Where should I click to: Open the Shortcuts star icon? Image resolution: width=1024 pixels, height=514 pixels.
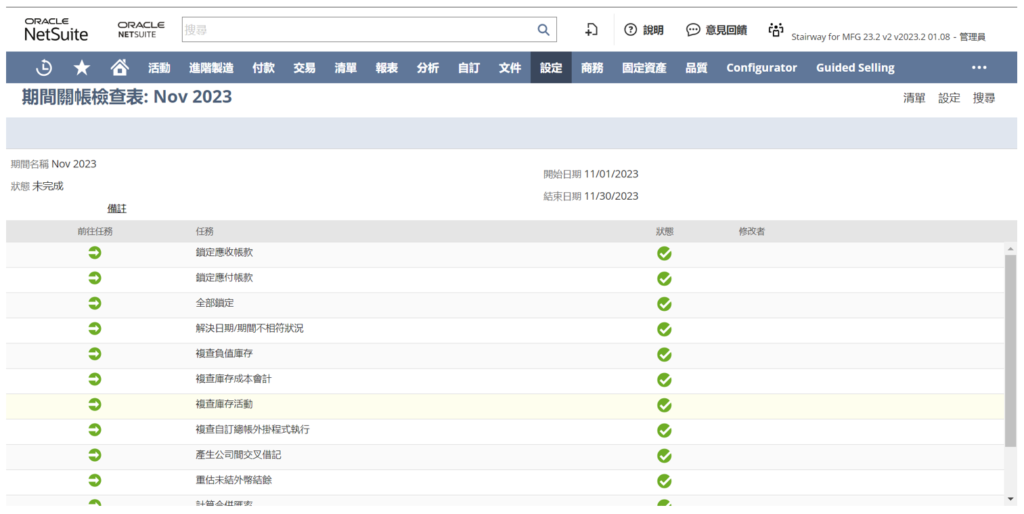(x=82, y=68)
